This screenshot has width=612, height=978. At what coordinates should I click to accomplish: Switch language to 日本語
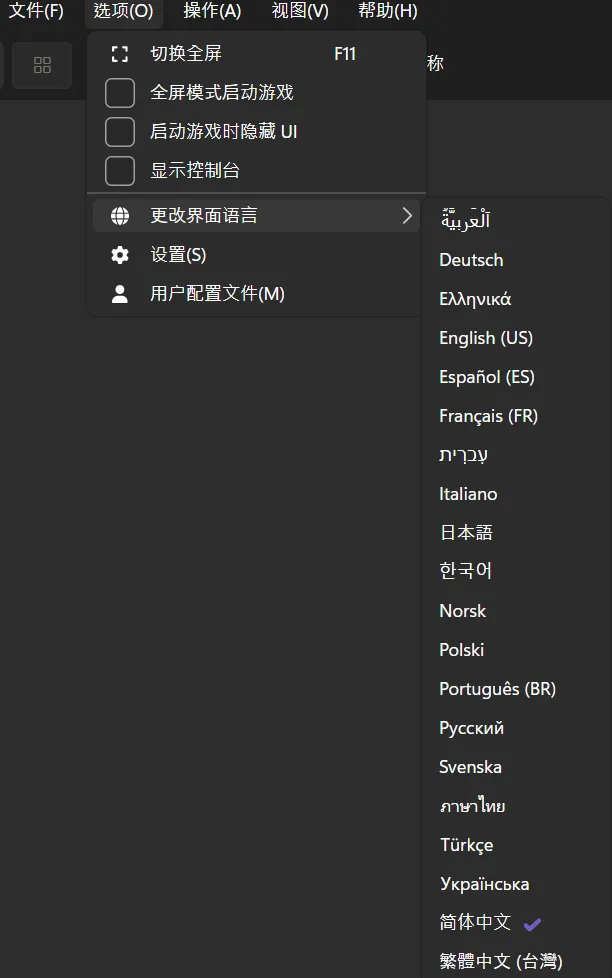pos(466,533)
